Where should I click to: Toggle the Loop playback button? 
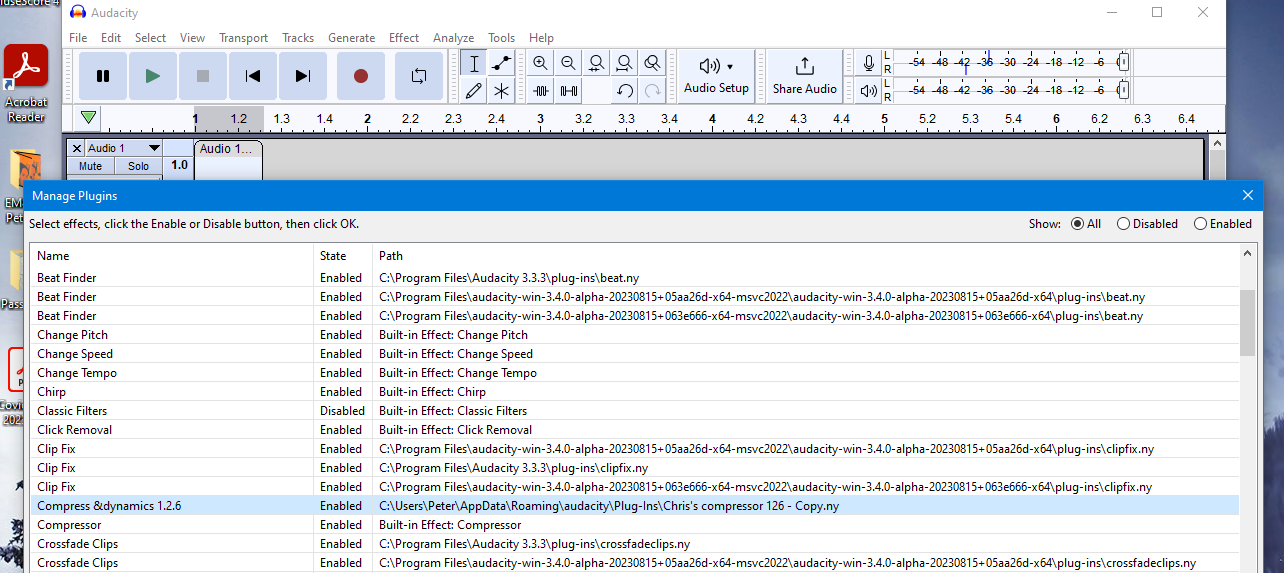pos(419,76)
